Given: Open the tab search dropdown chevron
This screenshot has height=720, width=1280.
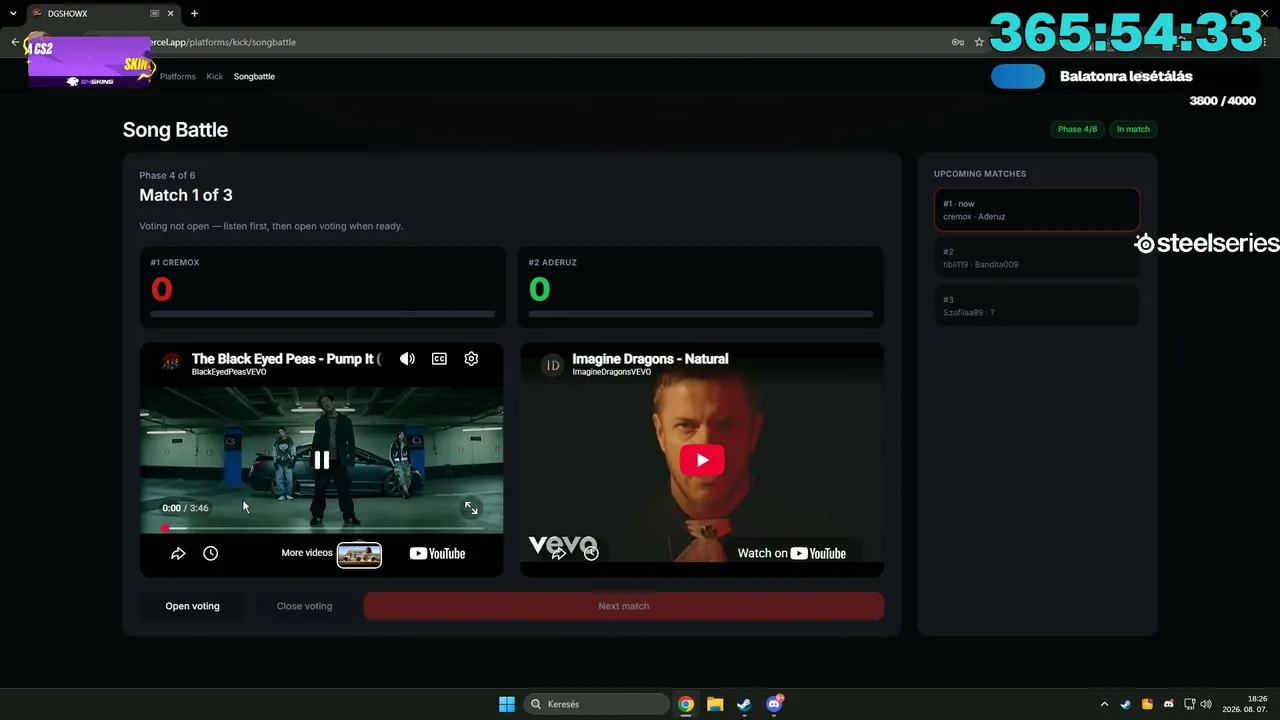Looking at the screenshot, I should pyautogui.click(x=13, y=14).
